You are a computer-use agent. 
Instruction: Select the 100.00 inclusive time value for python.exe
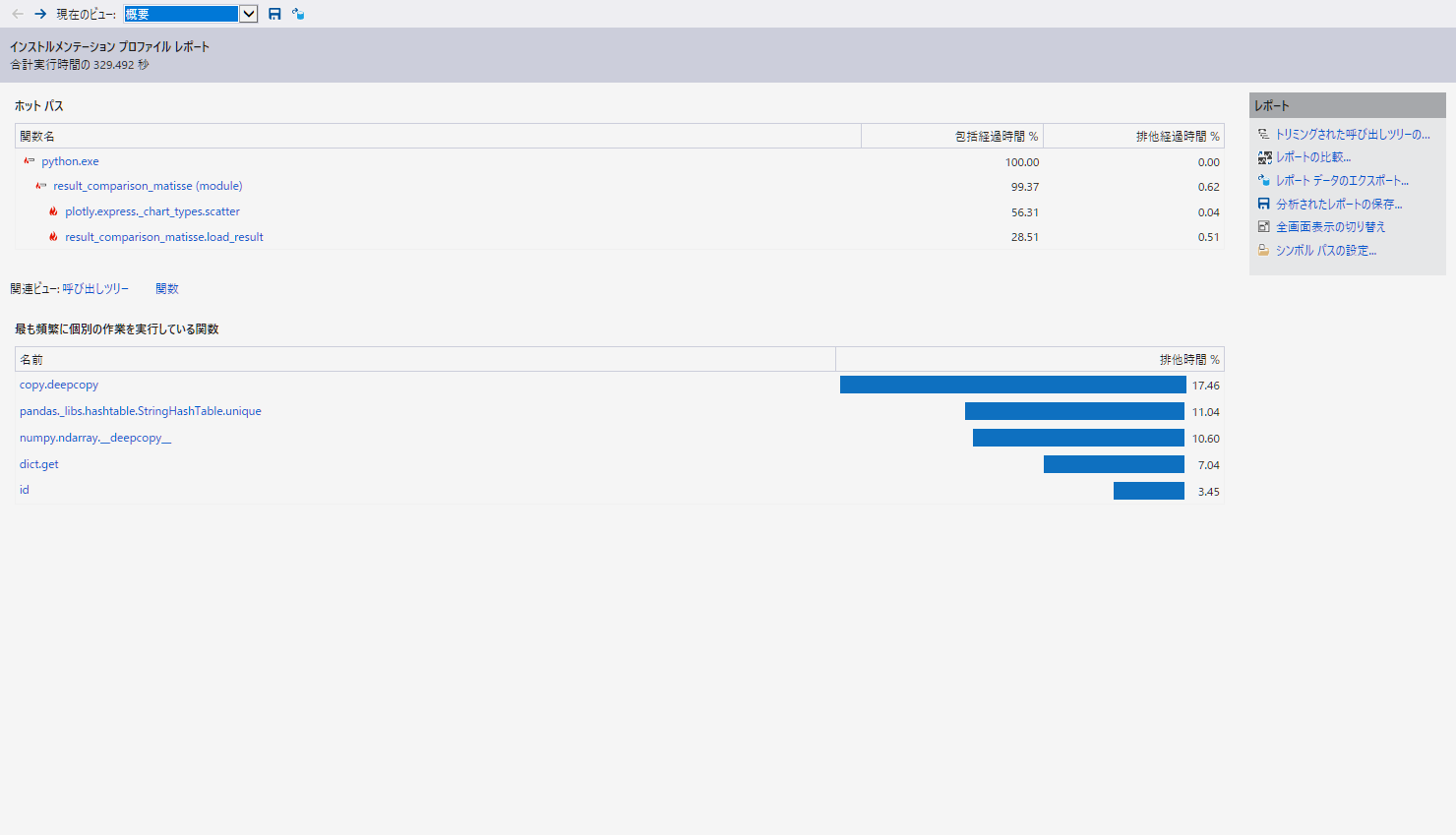tap(1022, 162)
